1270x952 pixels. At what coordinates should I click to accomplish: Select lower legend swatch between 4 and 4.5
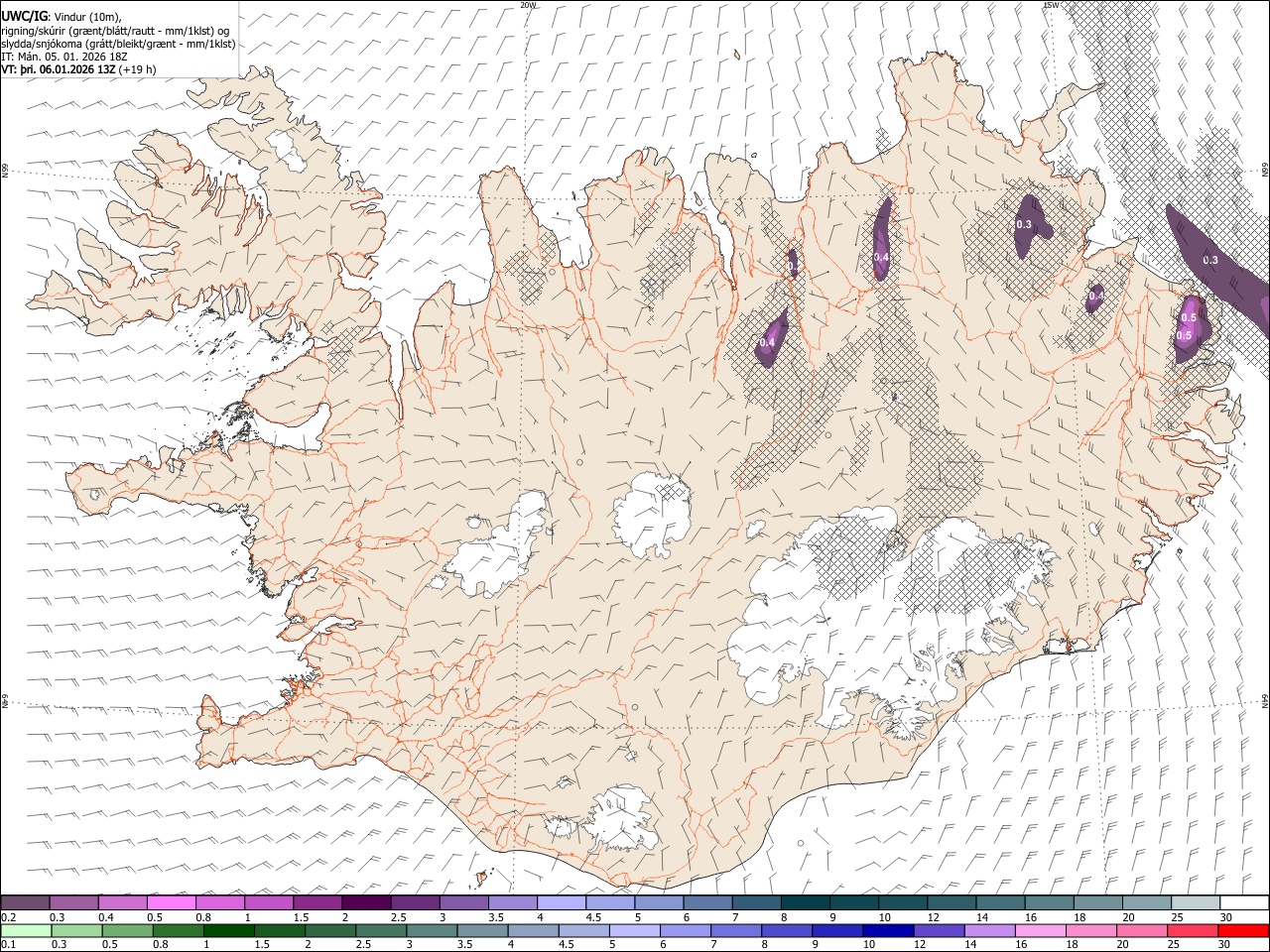tap(533, 930)
